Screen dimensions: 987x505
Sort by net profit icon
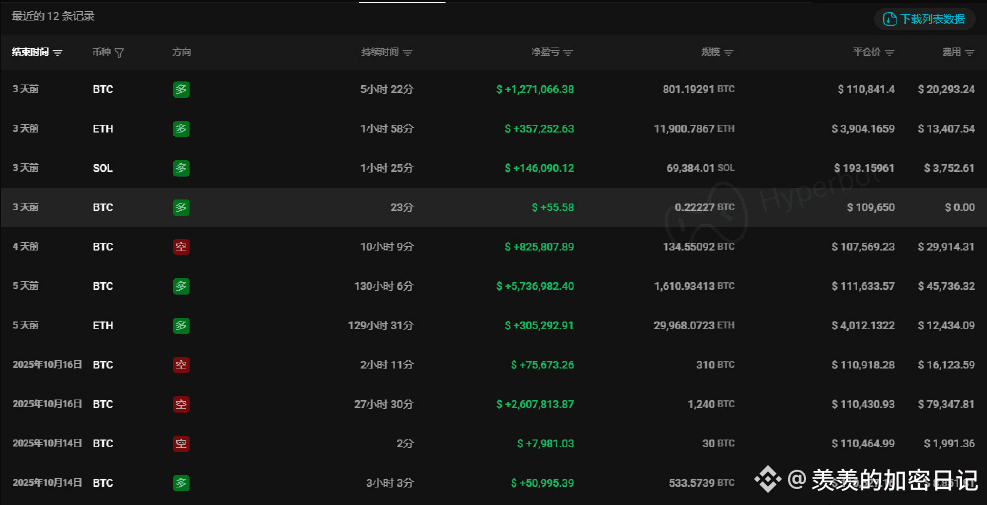click(x=568, y=52)
